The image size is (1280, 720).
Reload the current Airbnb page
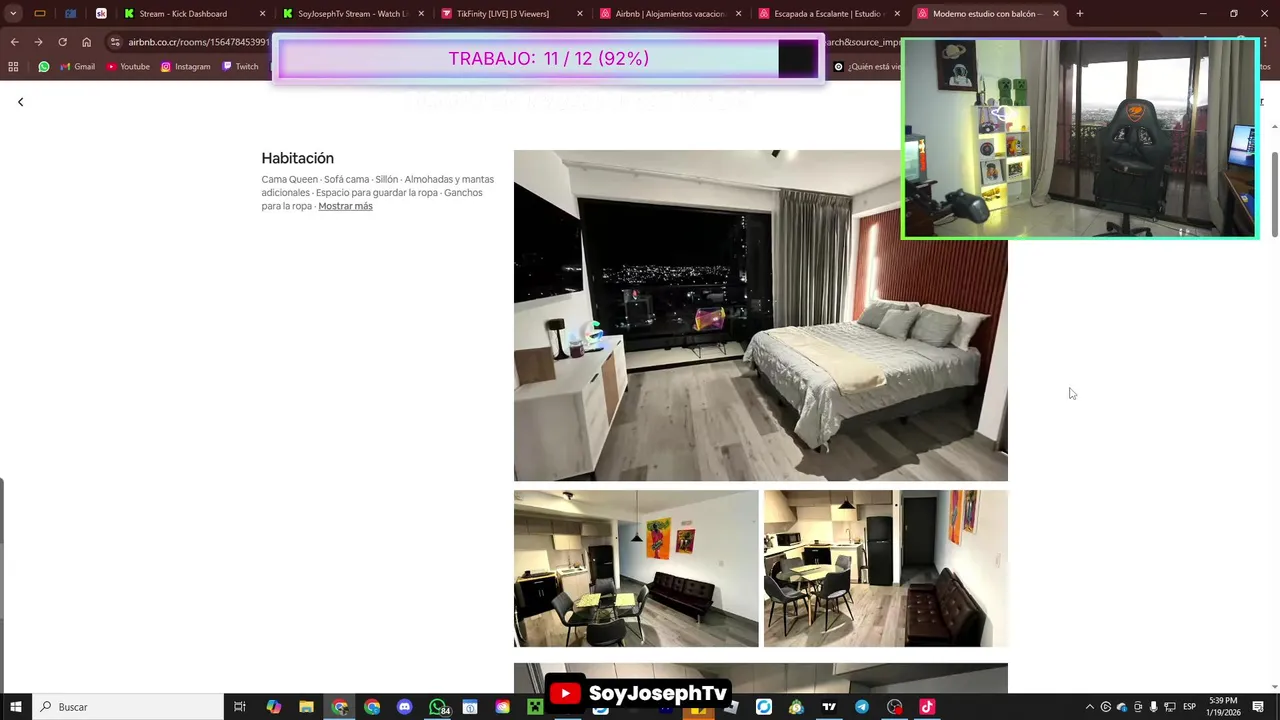point(62,42)
